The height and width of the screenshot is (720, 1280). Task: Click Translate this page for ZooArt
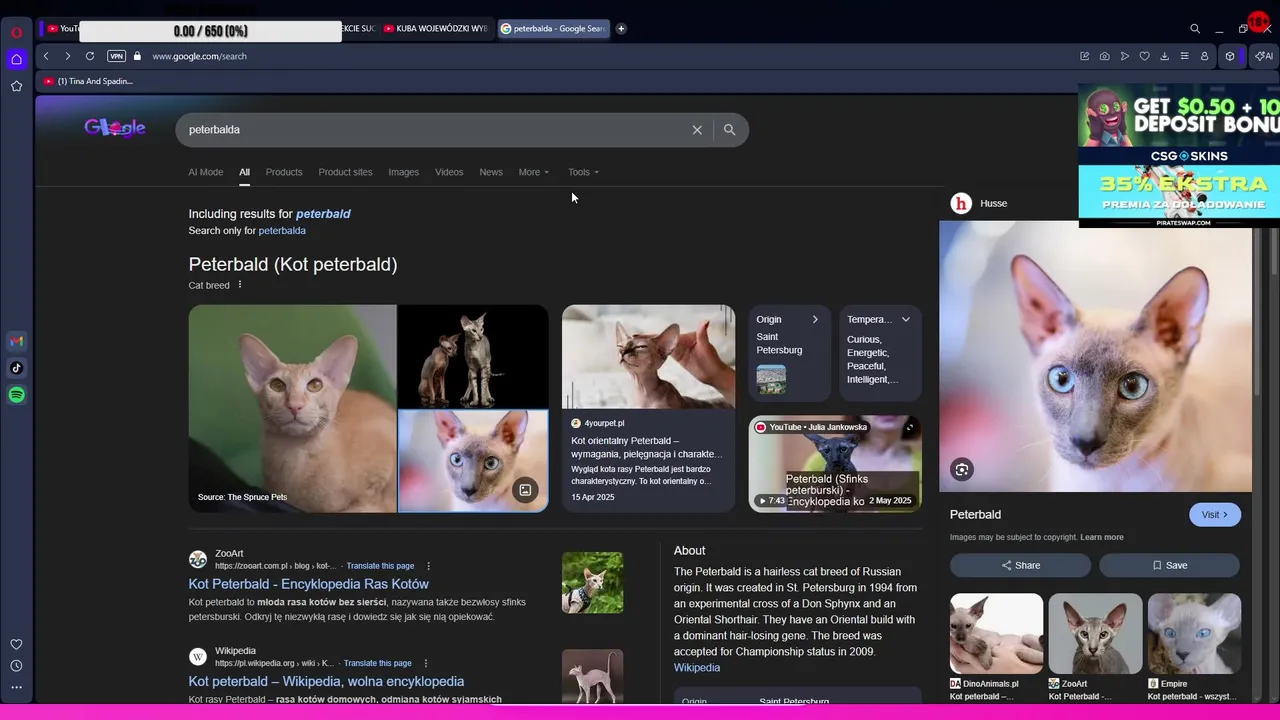click(x=380, y=566)
